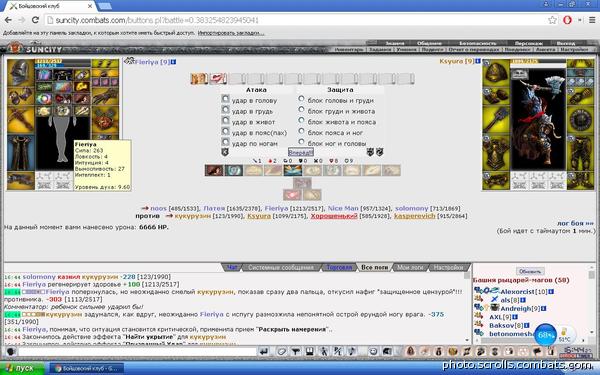Viewport: 600px width, 375px height.
Task: Open the info icon next to Fieriya [9]
Action: (x=173, y=62)
